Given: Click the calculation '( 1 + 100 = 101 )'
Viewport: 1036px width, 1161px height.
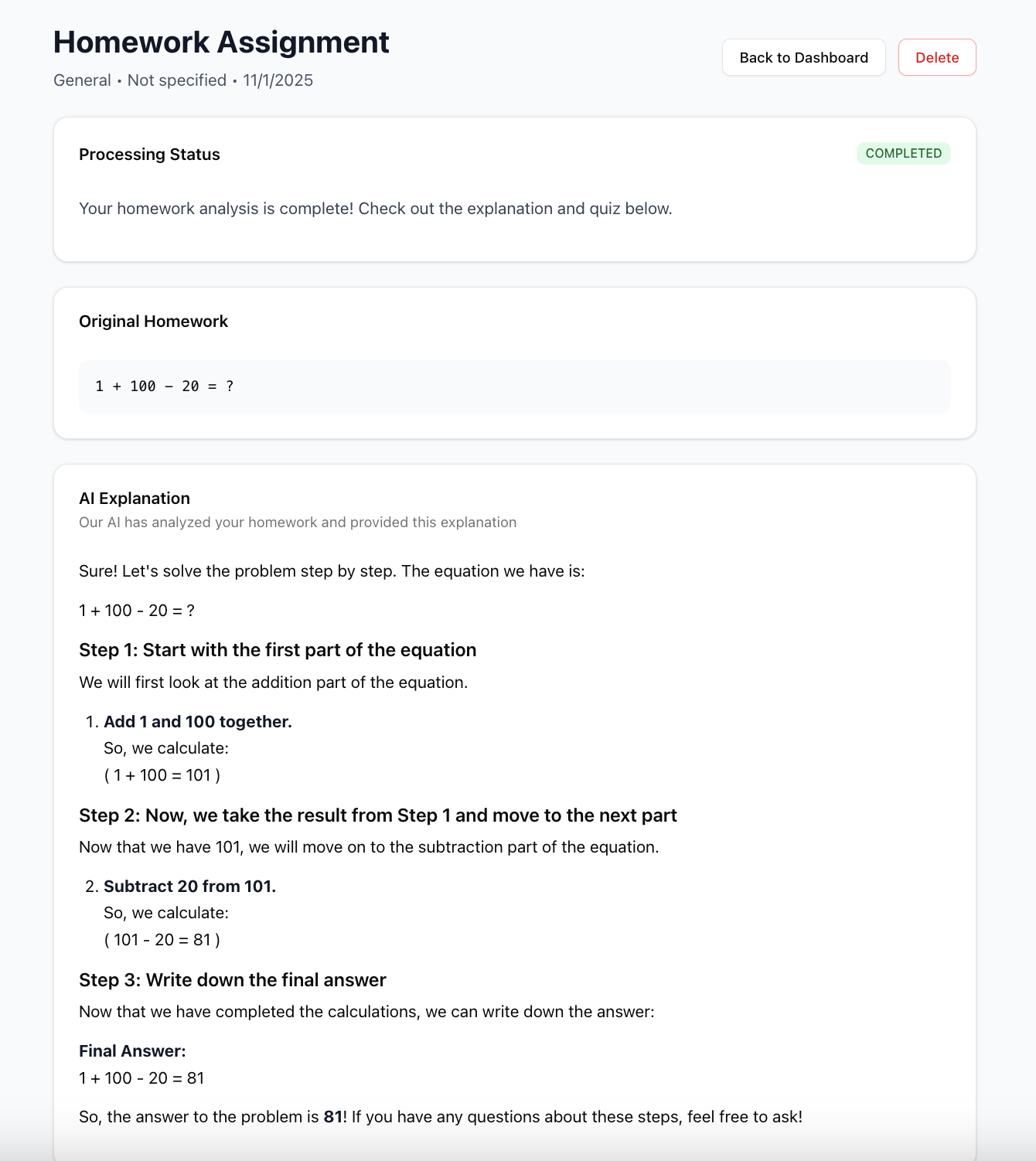Looking at the screenshot, I should pyautogui.click(x=162, y=775).
